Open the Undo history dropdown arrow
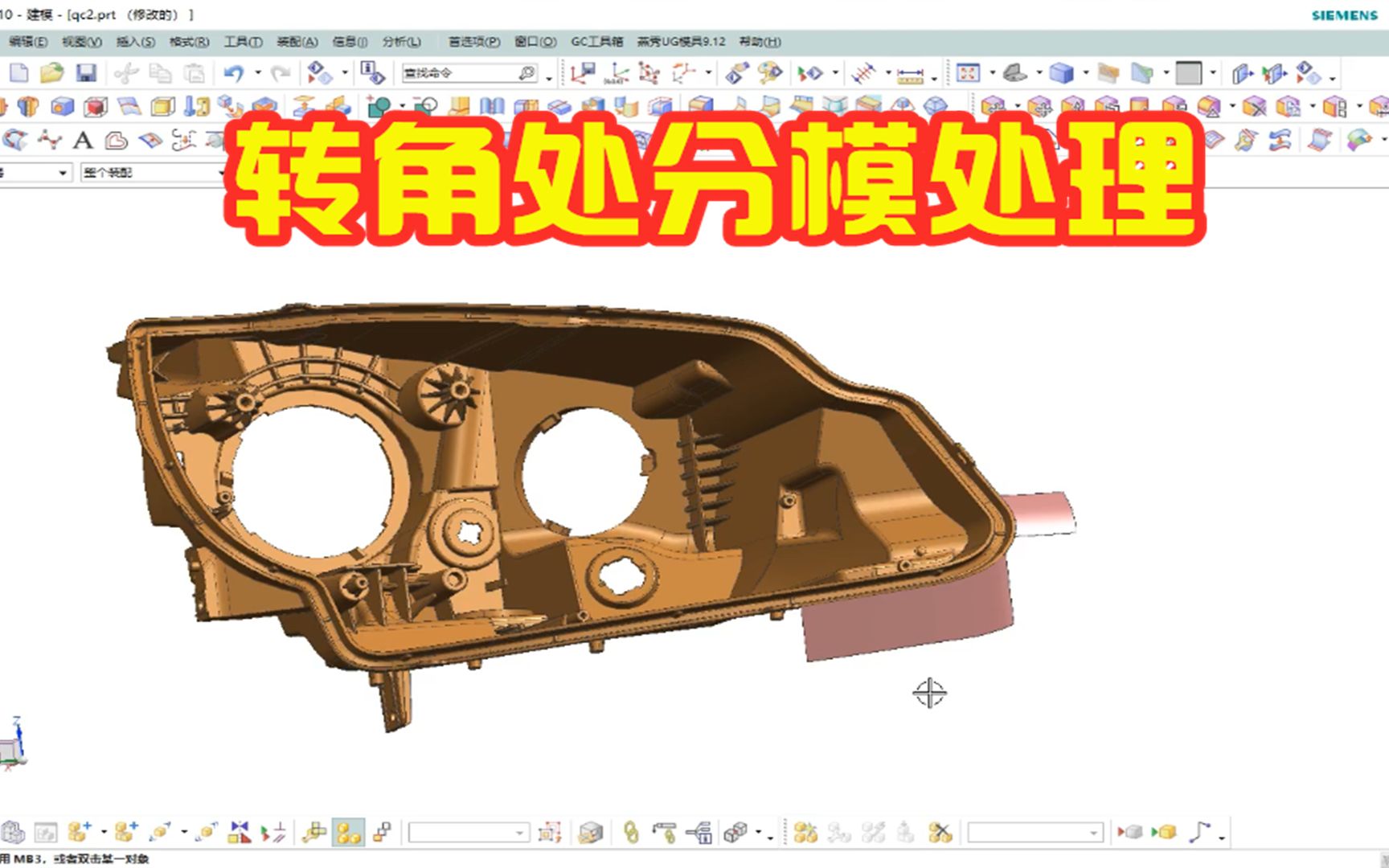Screen dimensions: 1389x868 (x=258, y=73)
